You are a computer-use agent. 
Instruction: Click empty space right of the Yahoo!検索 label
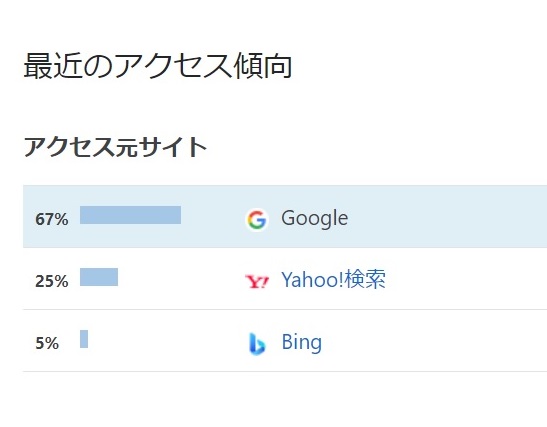click(466, 279)
